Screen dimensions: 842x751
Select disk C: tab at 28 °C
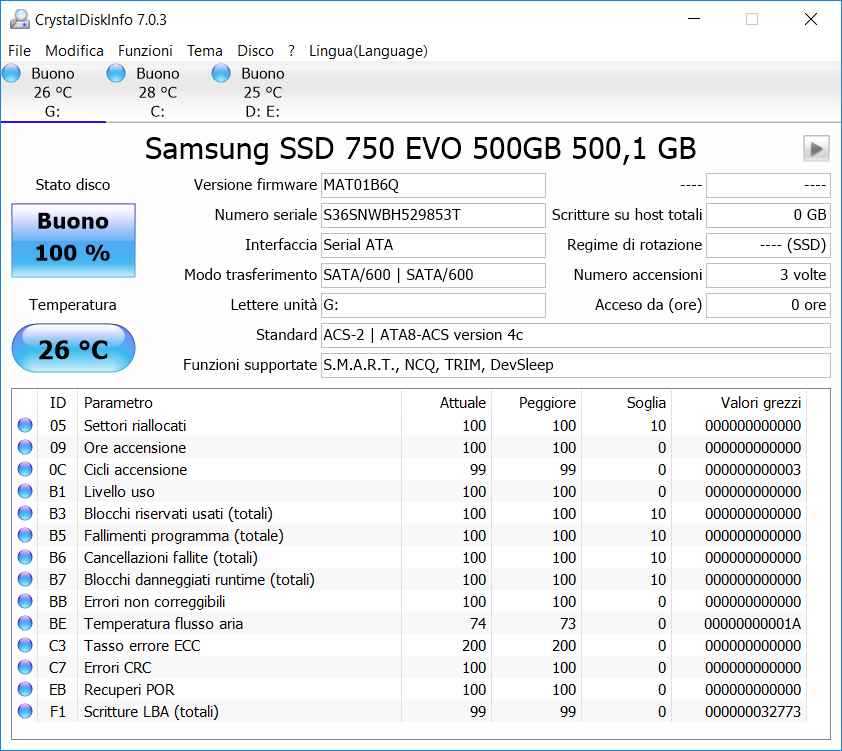click(x=158, y=92)
